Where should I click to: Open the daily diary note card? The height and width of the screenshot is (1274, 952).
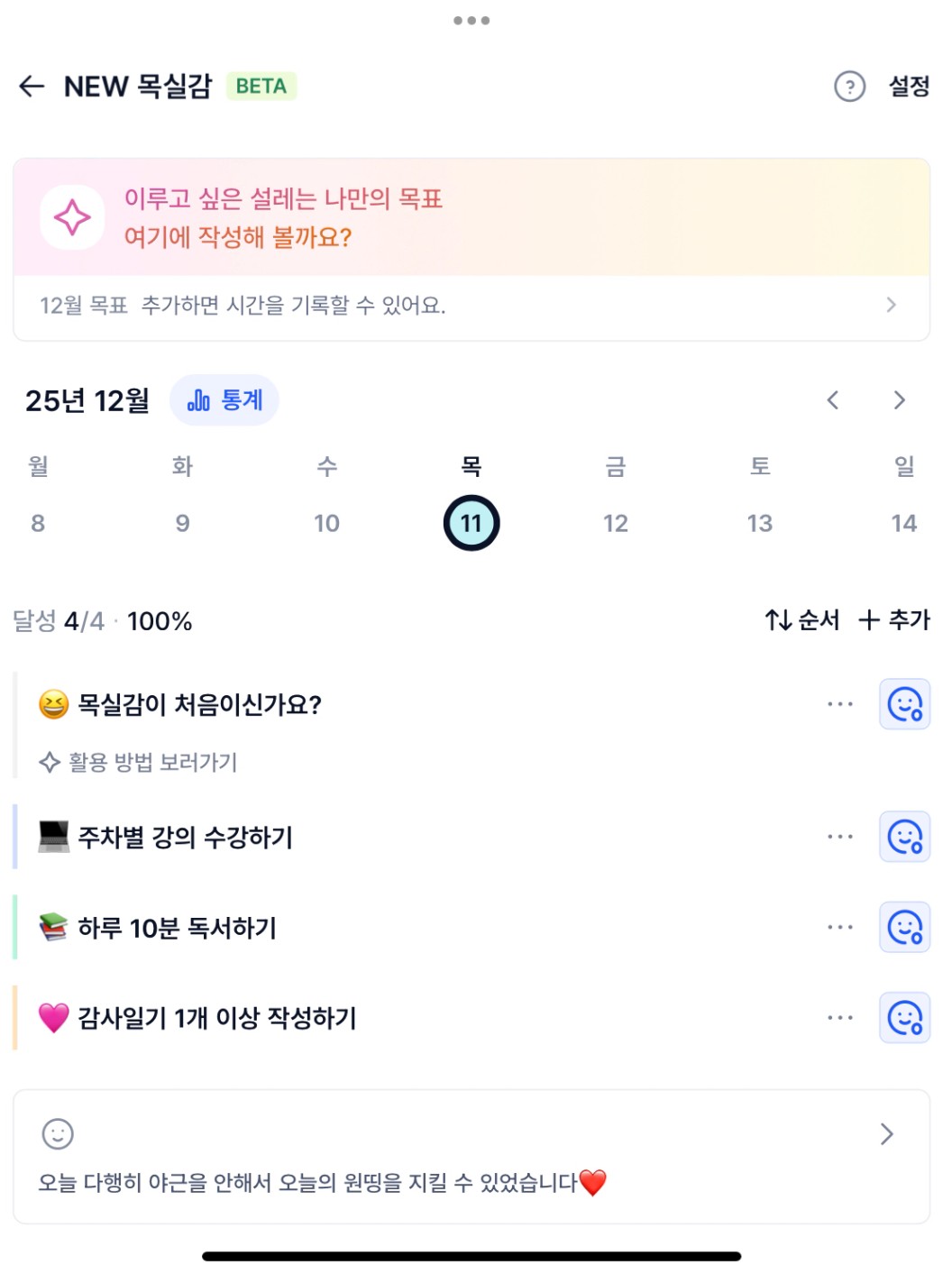tap(471, 1157)
